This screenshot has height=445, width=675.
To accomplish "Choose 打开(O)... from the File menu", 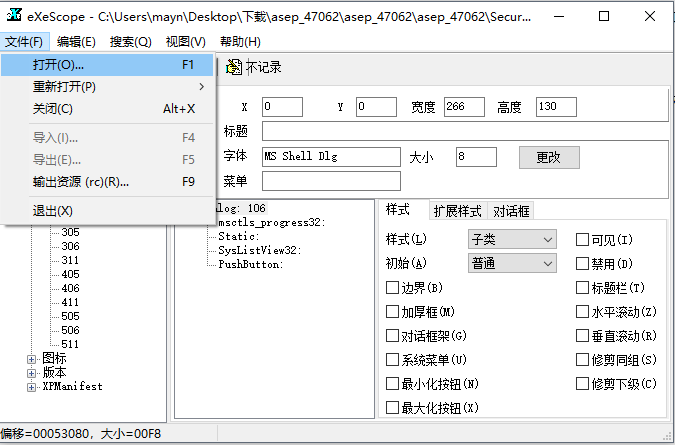I will click(x=107, y=65).
